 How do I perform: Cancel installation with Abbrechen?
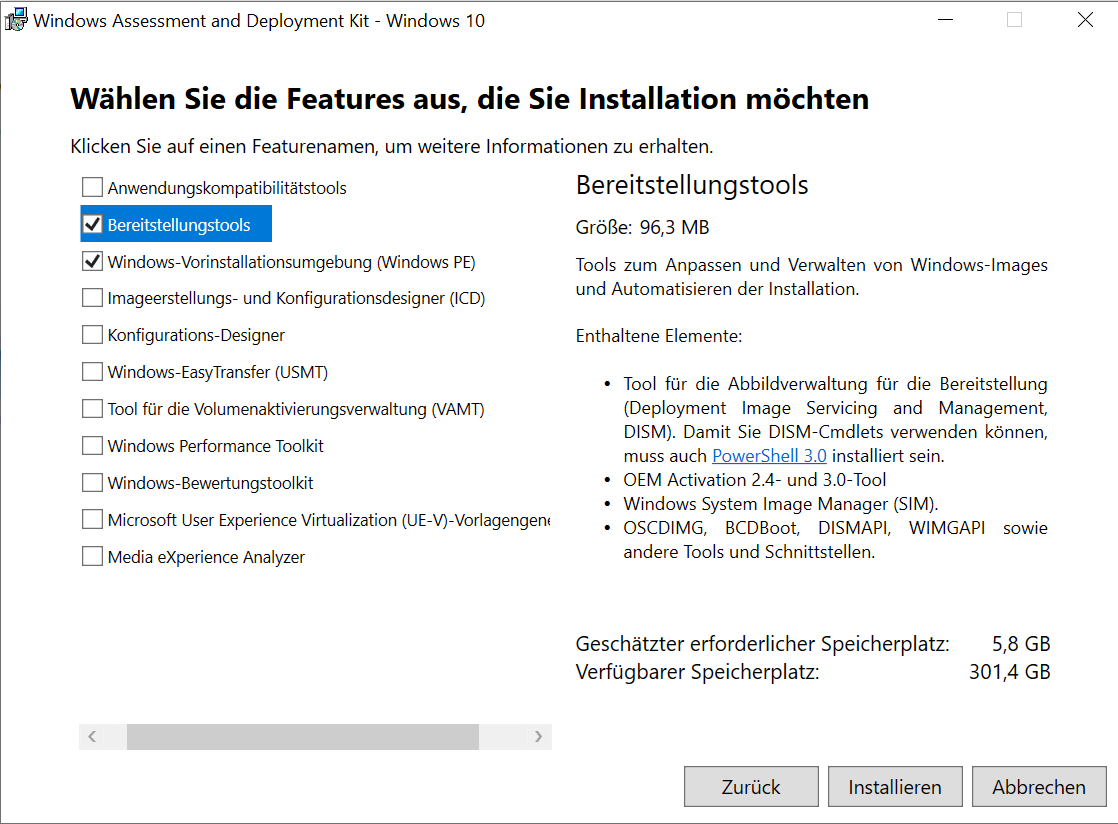coord(1038,786)
